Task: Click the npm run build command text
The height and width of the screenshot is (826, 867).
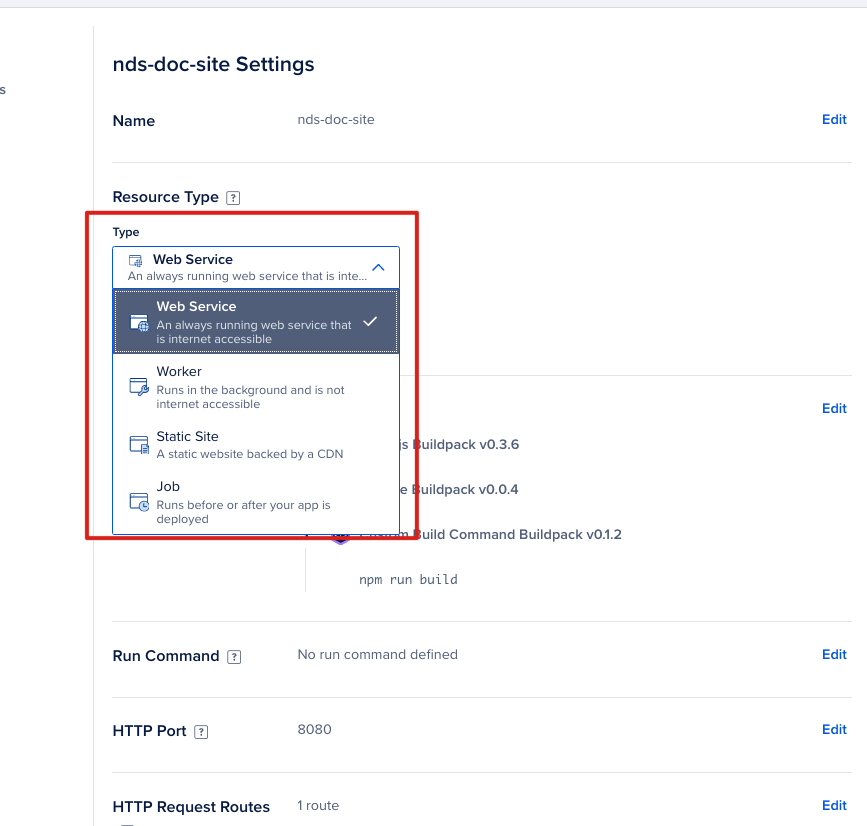Action: point(408,580)
